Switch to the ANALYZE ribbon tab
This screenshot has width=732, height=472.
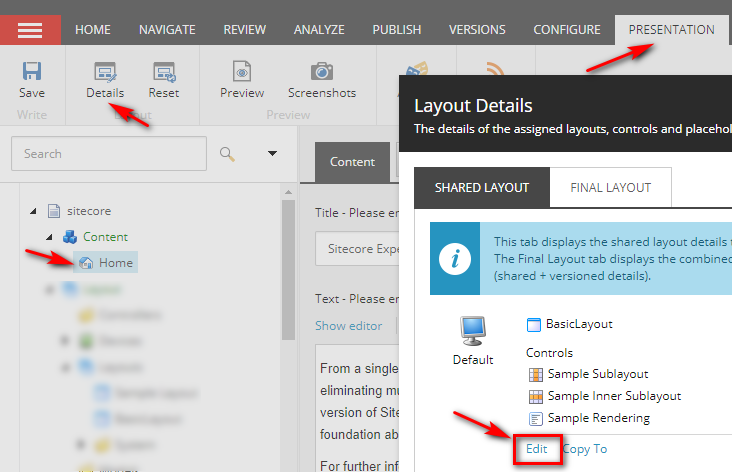click(319, 30)
